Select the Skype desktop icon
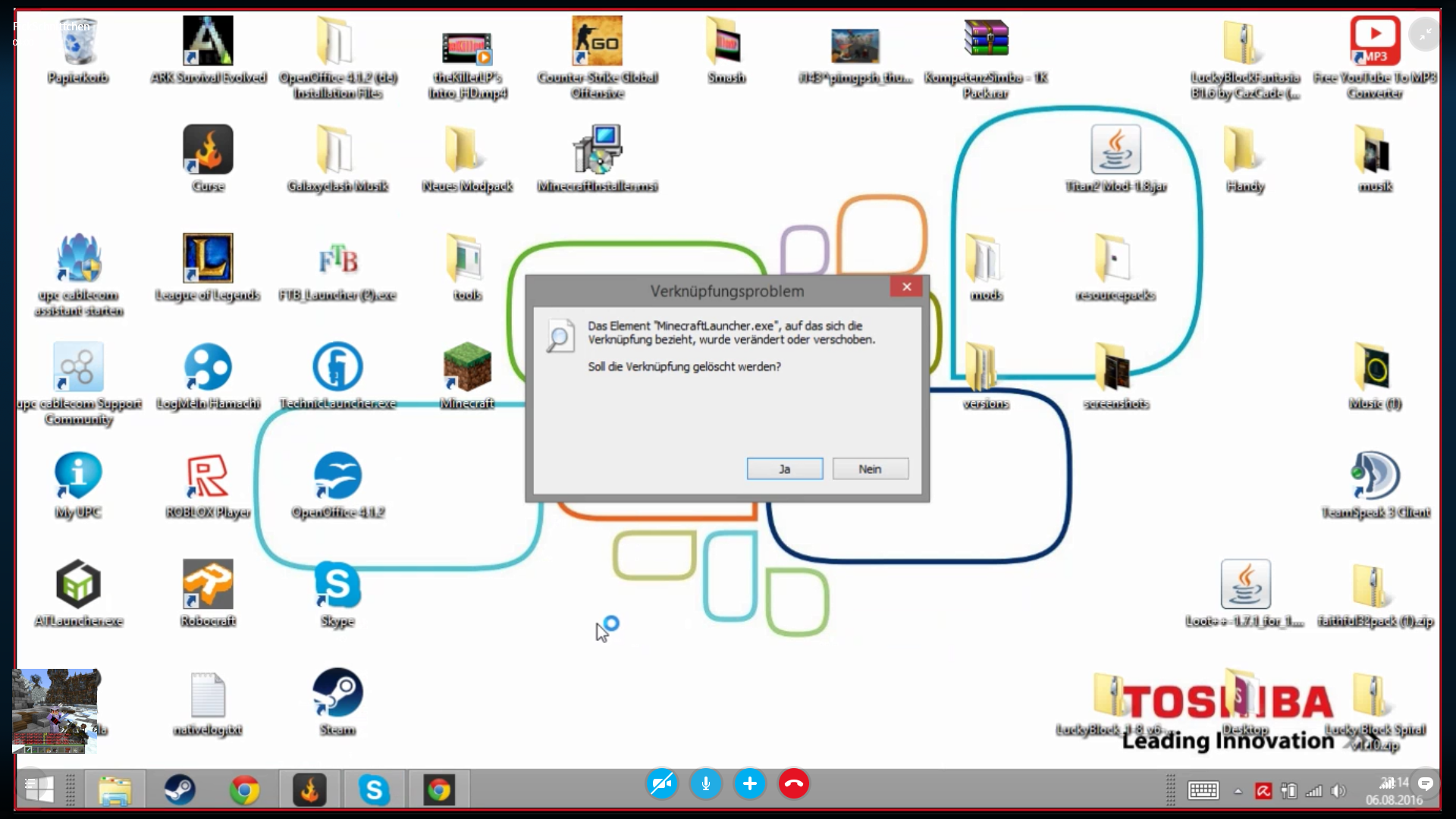 click(337, 594)
